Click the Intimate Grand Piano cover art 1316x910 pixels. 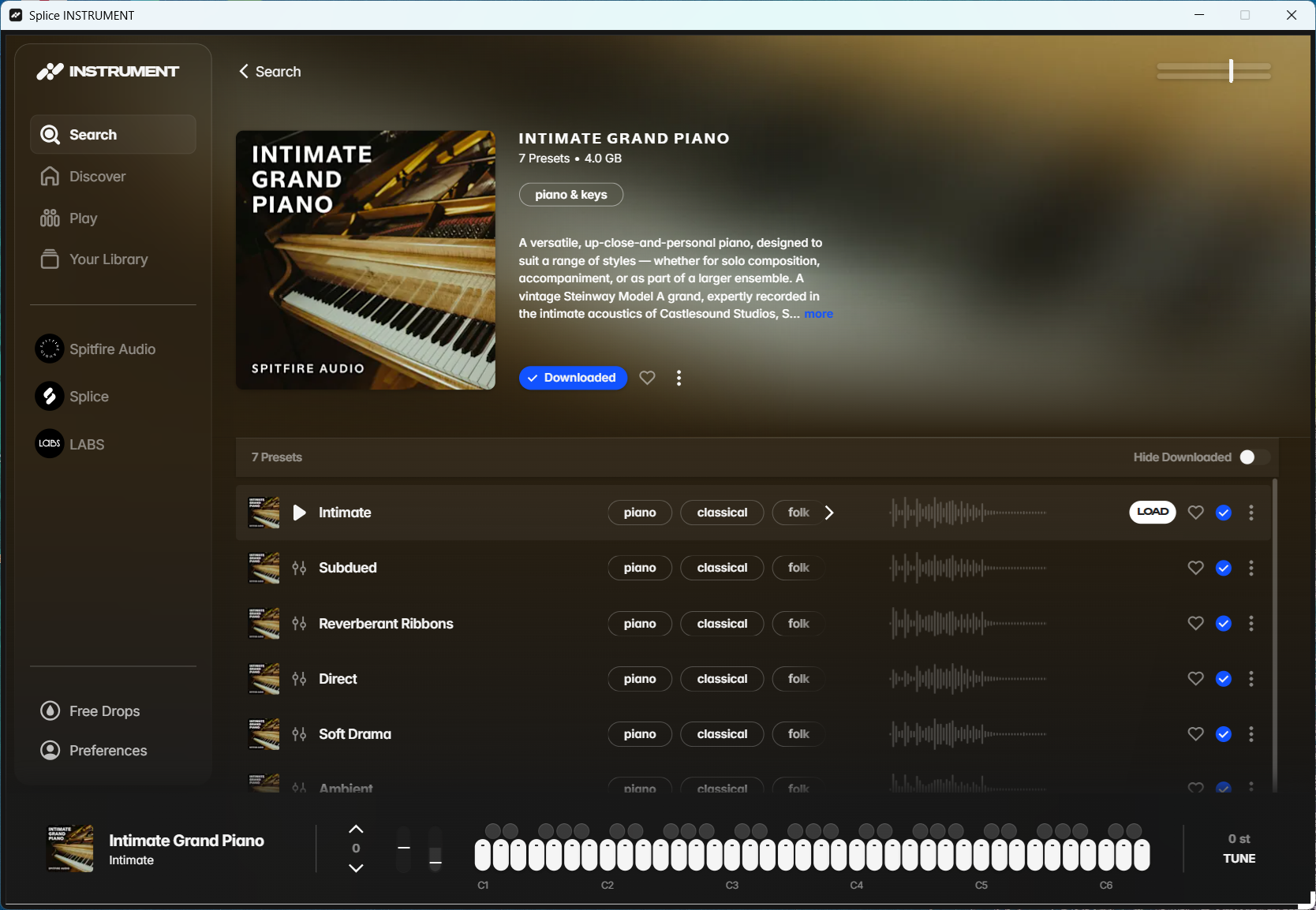(365, 260)
